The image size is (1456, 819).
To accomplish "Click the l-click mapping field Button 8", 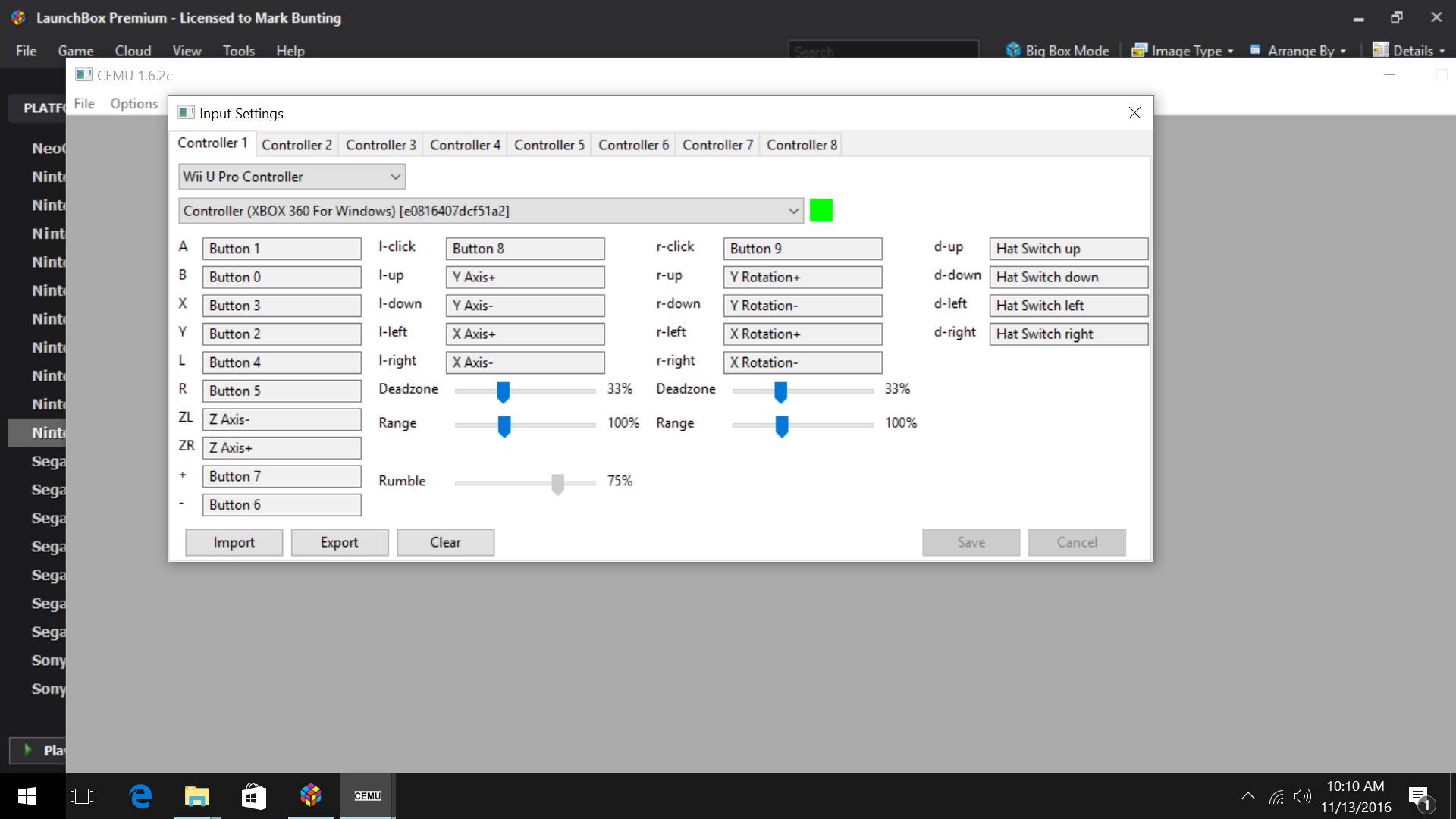I will point(525,249).
